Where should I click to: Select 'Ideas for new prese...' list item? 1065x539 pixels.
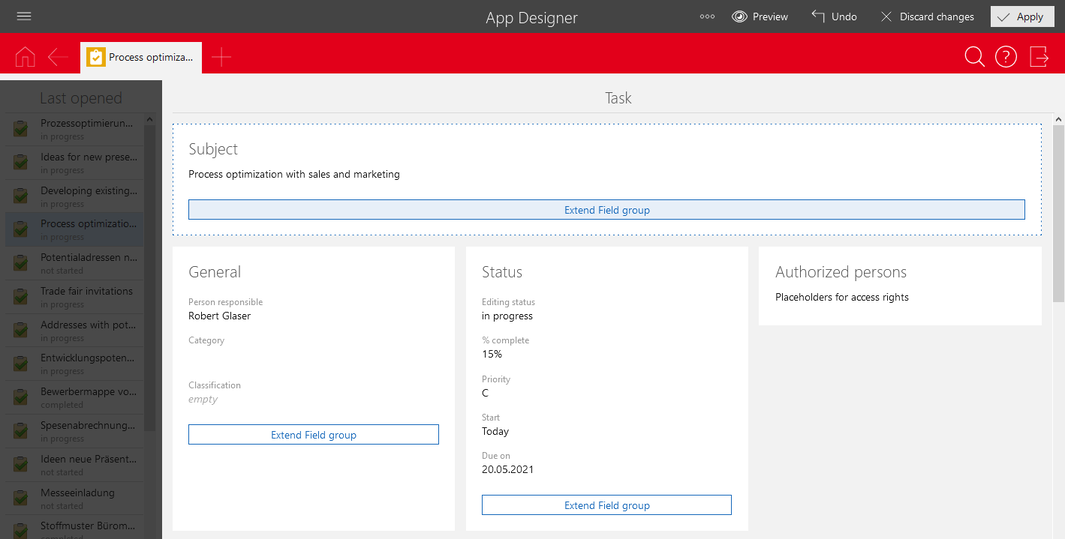[86, 162]
